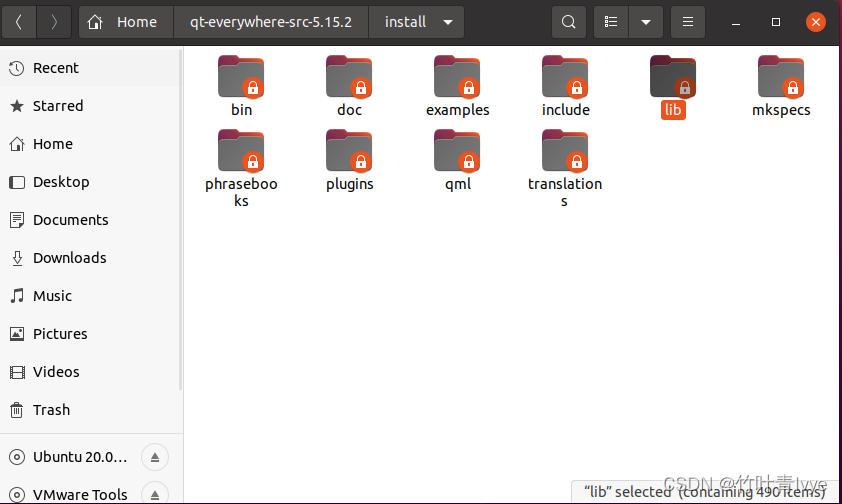Click the mkspecs folder name label
842x504 pixels.
[x=781, y=110]
